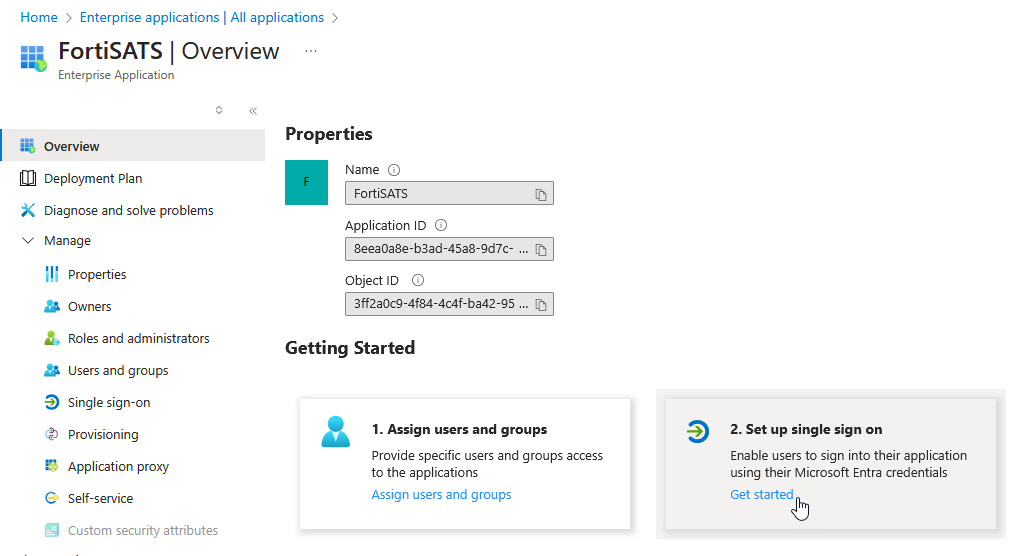Click the Application proxy icon

(52, 466)
